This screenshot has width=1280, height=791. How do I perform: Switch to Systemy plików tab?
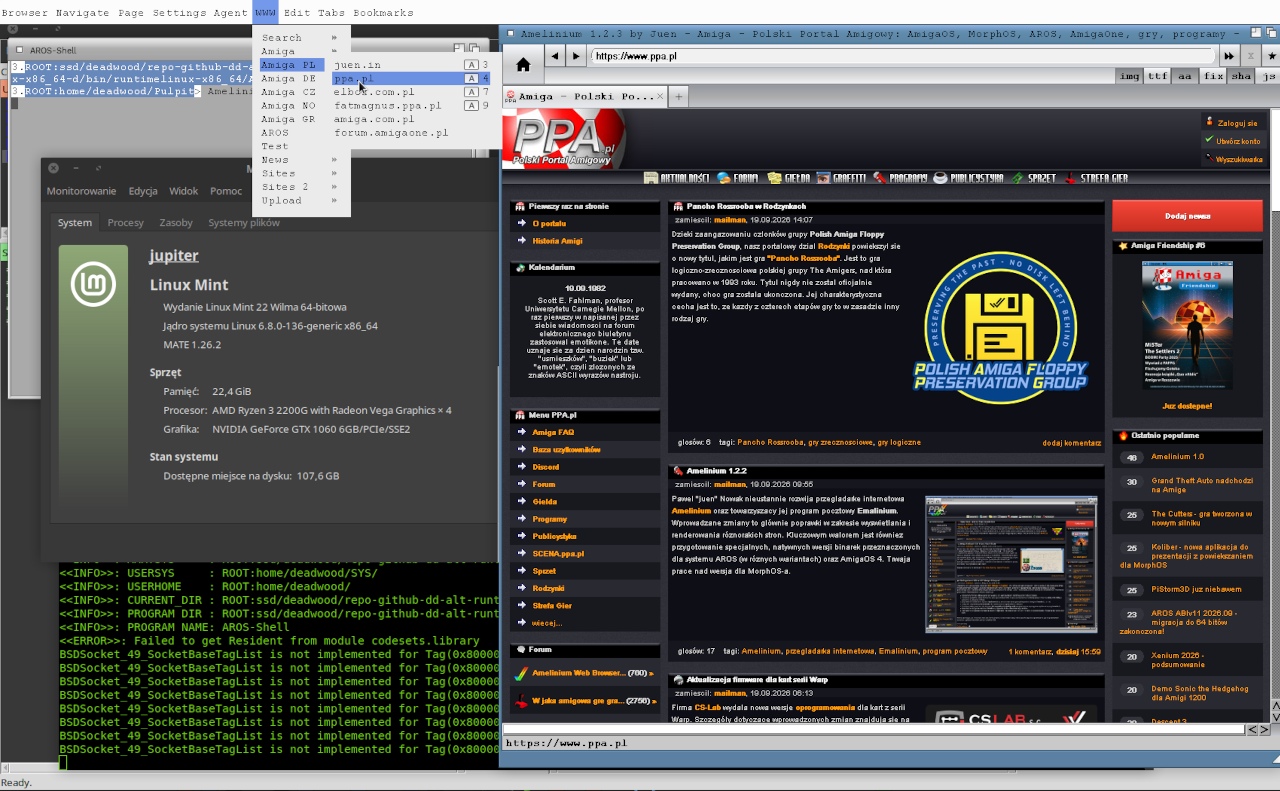[244, 223]
